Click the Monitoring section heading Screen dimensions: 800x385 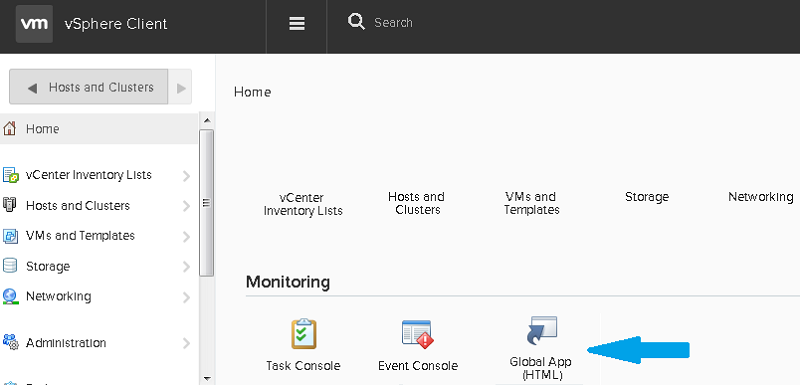tap(288, 281)
